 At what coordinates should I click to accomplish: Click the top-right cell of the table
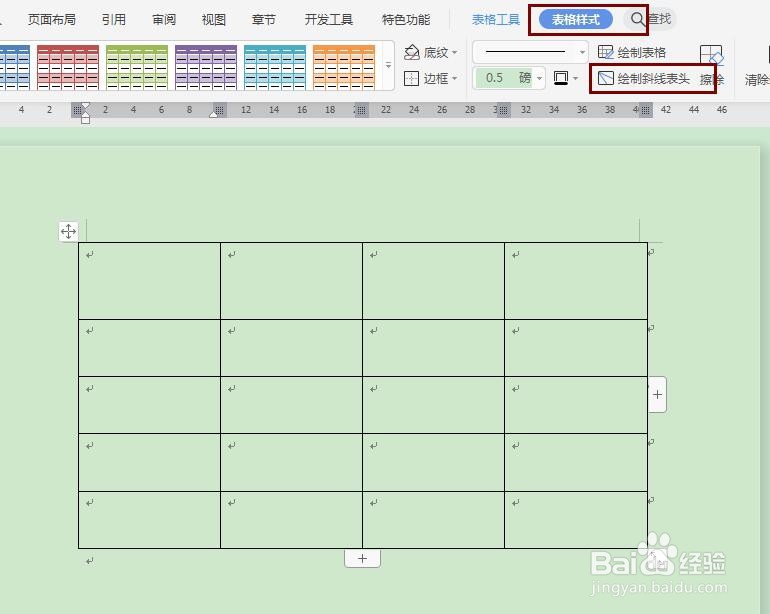pyautogui.click(x=576, y=281)
